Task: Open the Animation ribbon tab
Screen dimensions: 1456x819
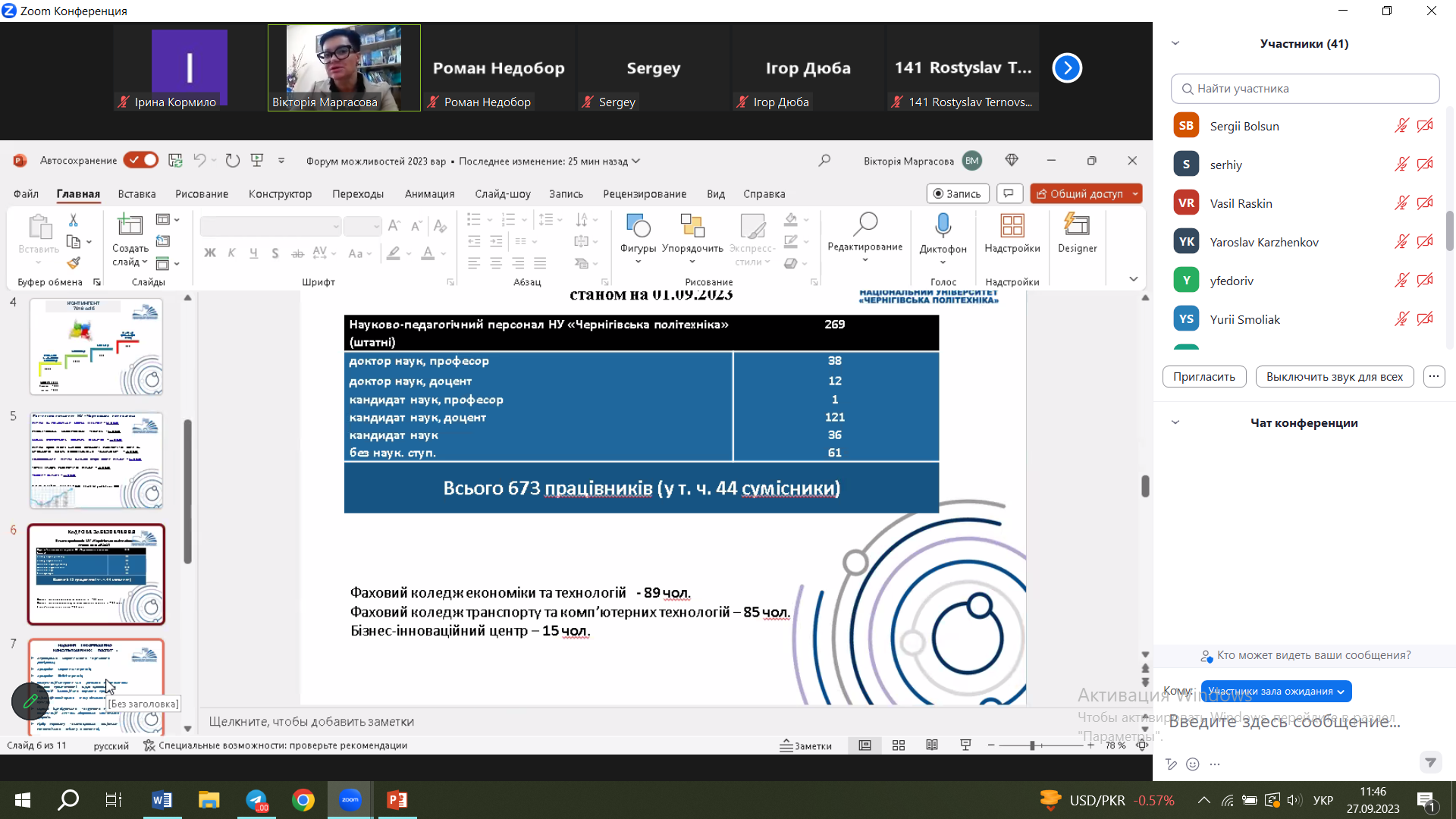Action: 429,194
